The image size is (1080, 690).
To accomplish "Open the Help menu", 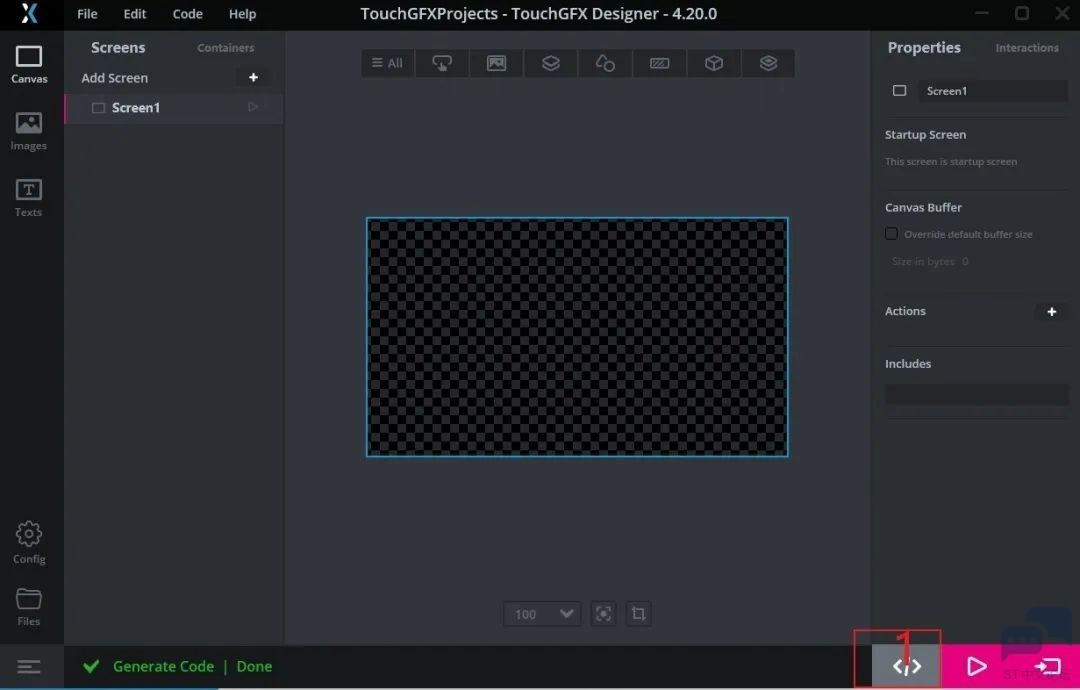I will pyautogui.click(x=242, y=14).
